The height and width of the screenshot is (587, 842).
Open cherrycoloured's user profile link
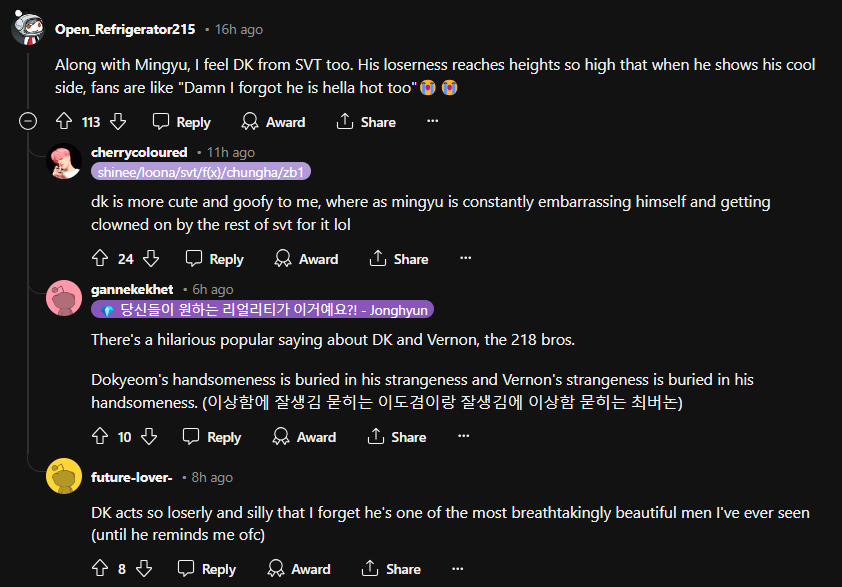(x=139, y=152)
